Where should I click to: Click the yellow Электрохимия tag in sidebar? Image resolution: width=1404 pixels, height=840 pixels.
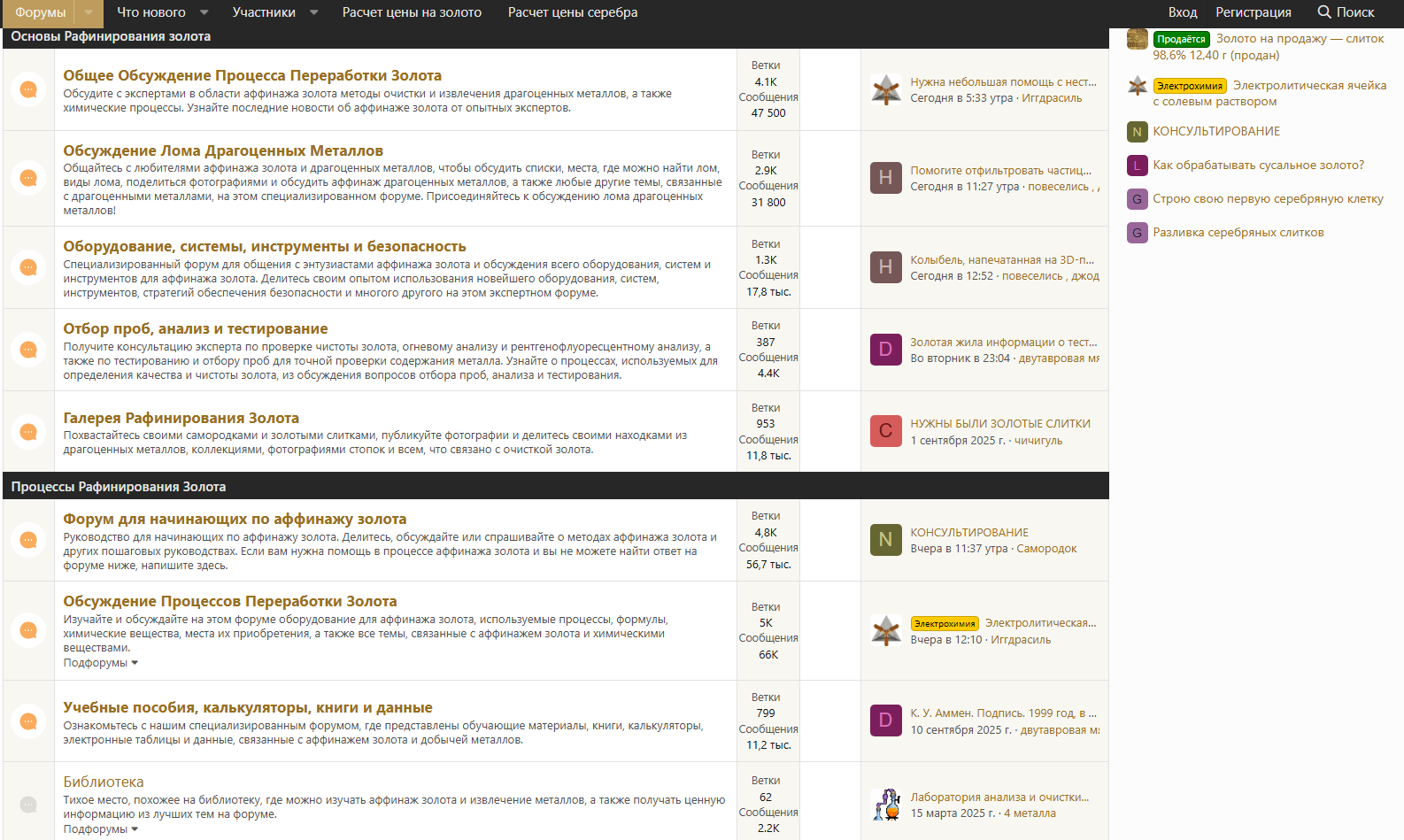1190,86
